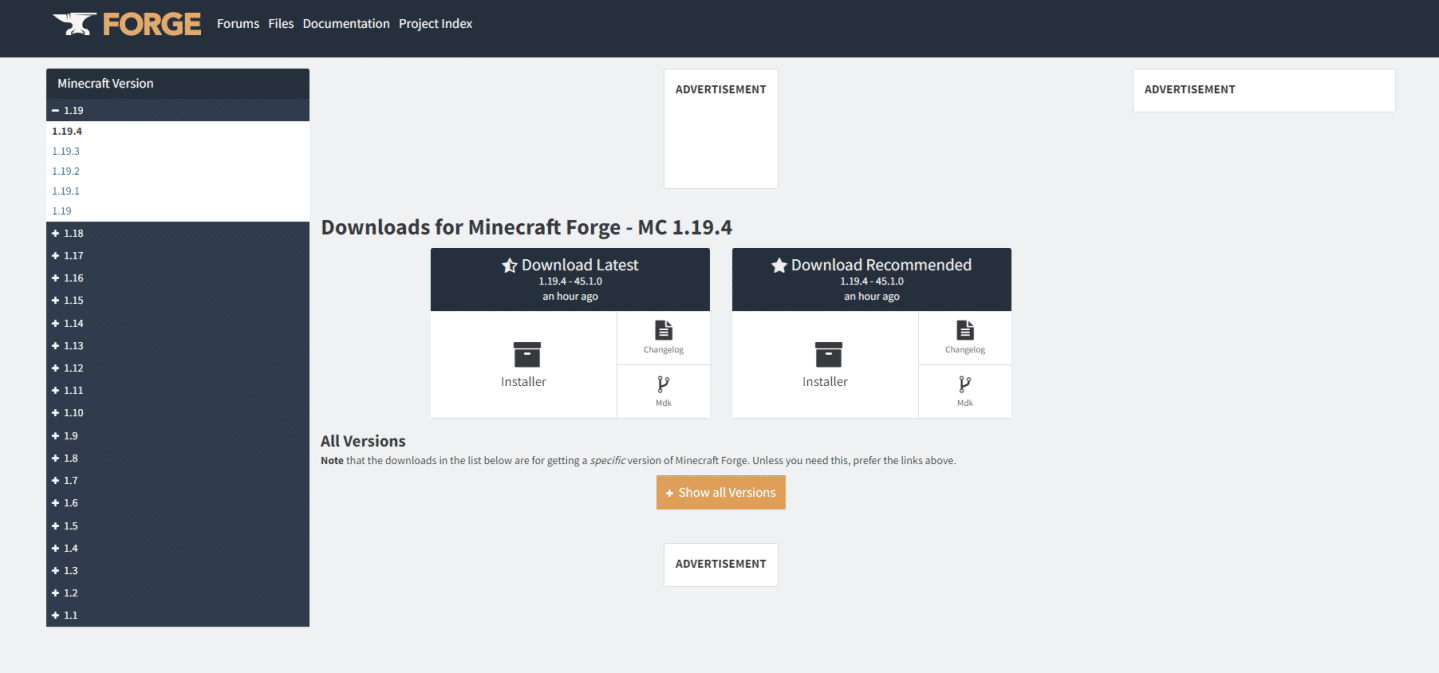Open downloads for Minecraft 1.19.2

pyautogui.click(x=65, y=170)
